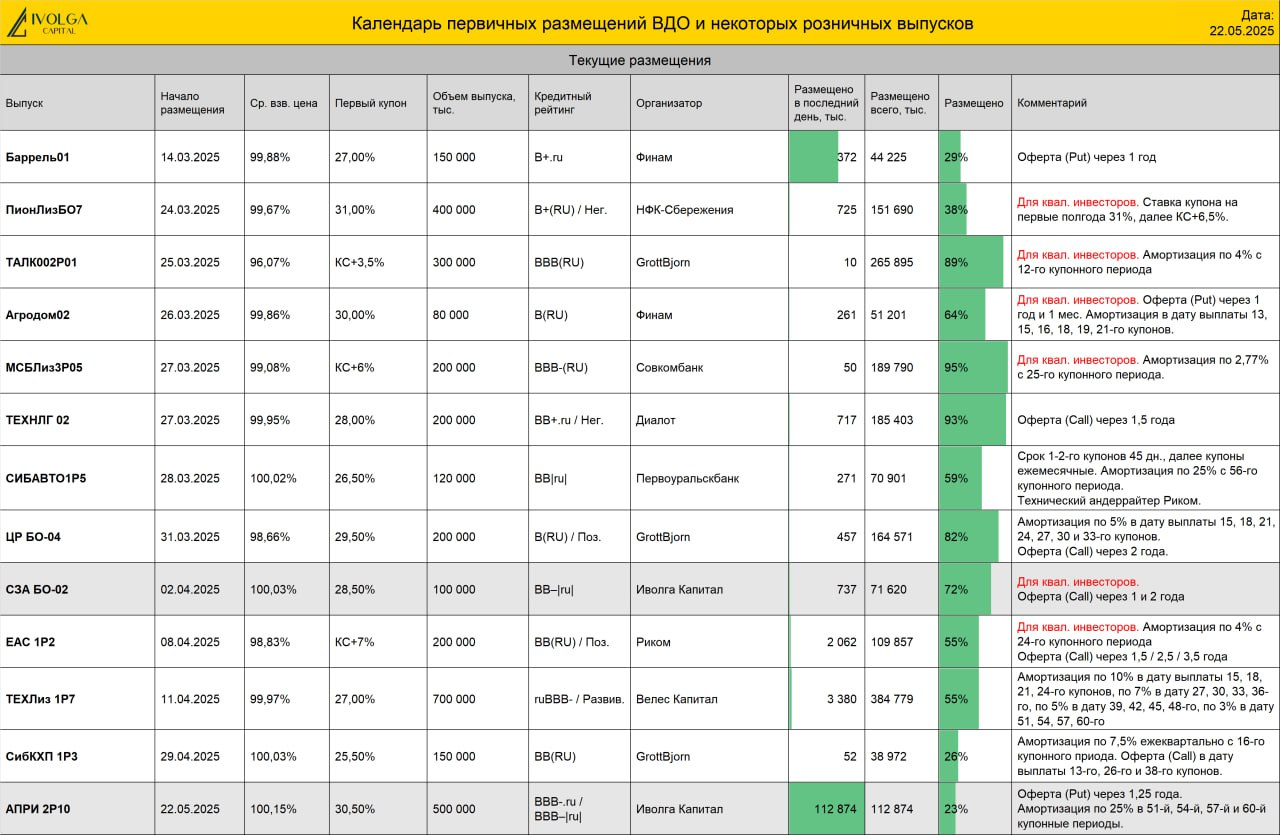Click the start date 24.03.2025
The height and width of the screenshot is (835, 1280).
click(190, 210)
